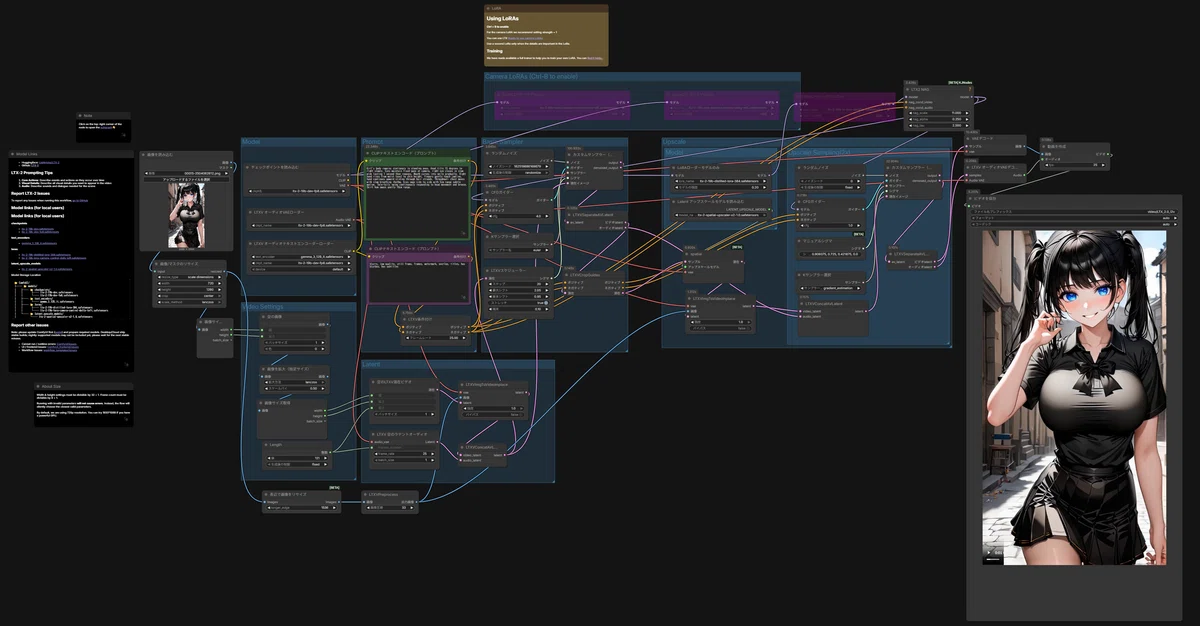Collapse the Model Links note via header dot
The width and height of the screenshot is (1200, 626).
13,154
